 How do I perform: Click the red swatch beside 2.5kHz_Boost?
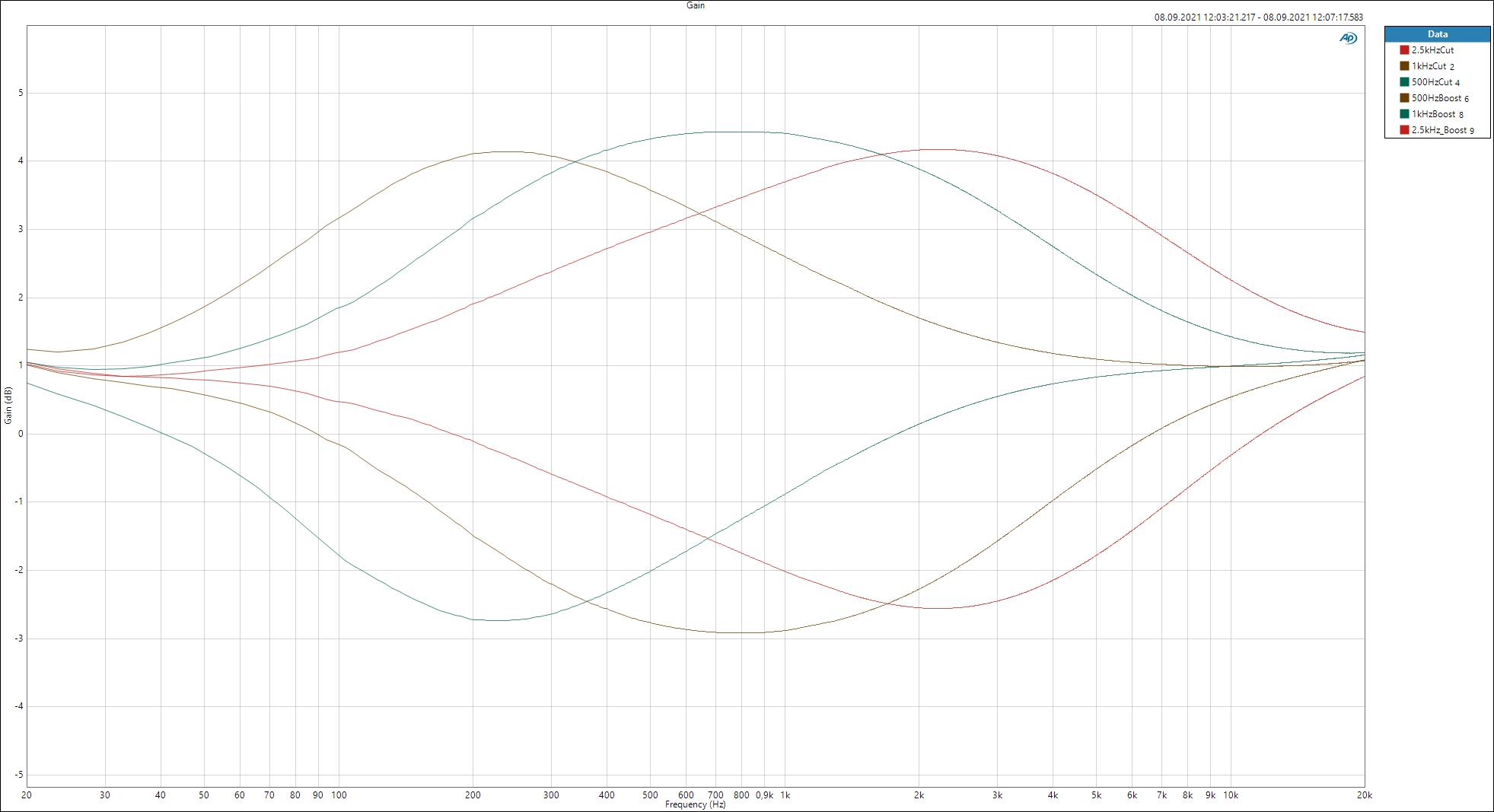[1404, 129]
